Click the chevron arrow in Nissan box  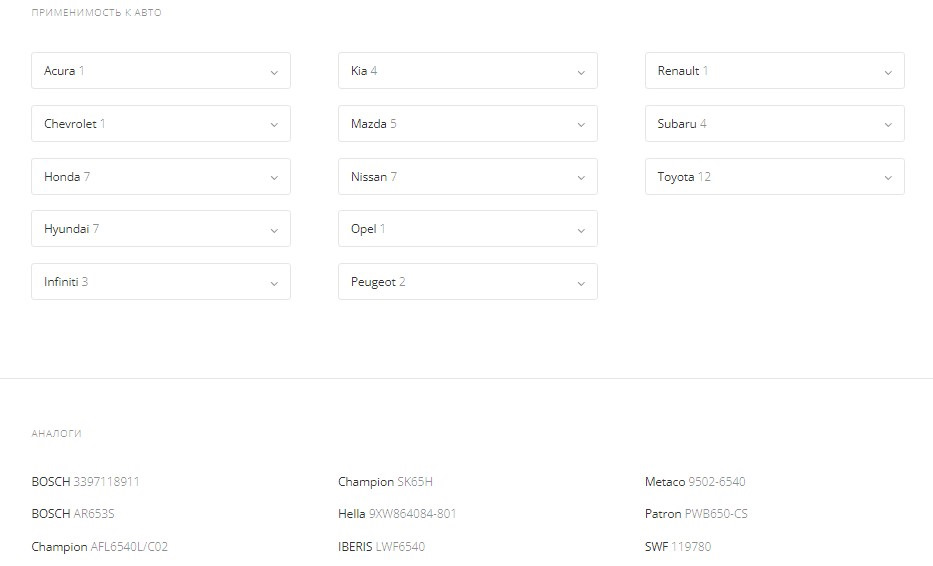(581, 178)
